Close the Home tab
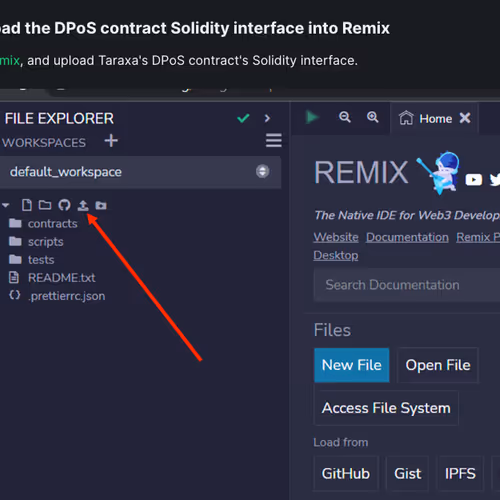 click(x=465, y=118)
